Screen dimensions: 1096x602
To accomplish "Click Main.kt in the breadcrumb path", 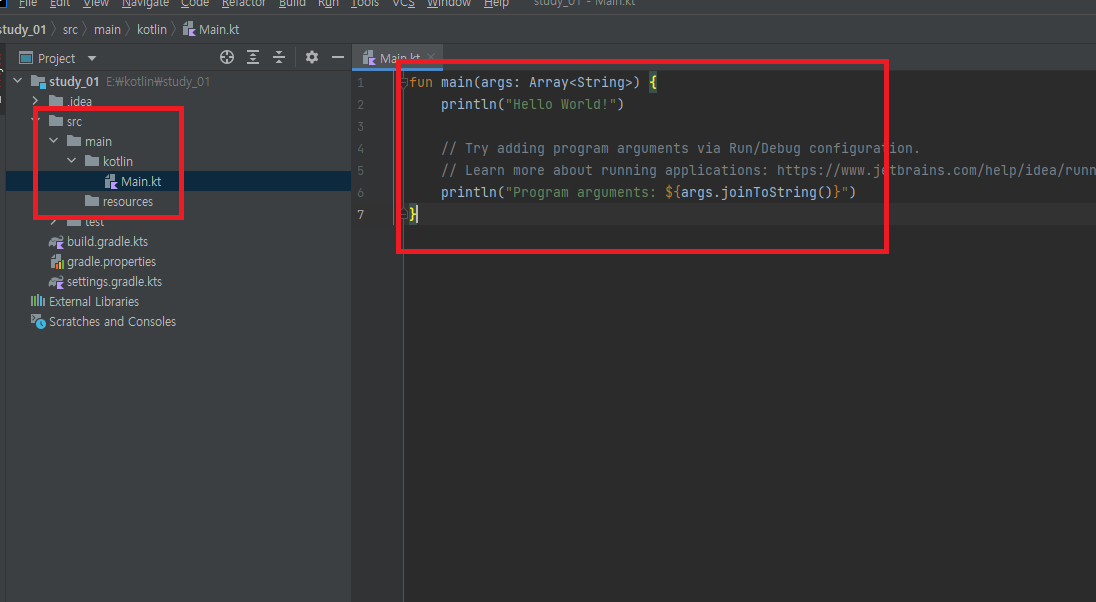I will coord(211,29).
